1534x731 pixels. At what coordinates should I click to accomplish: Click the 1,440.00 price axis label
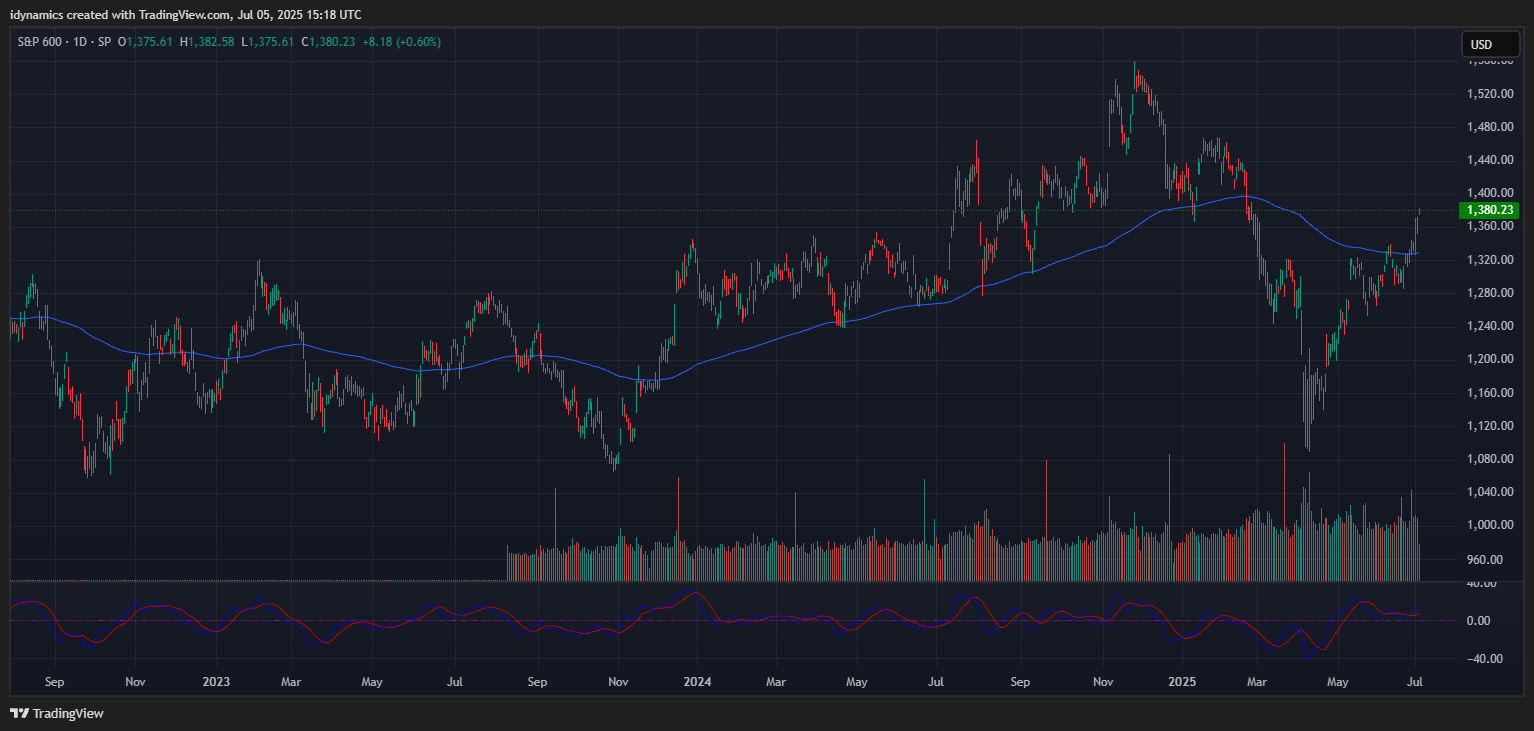pyautogui.click(x=1490, y=160)
